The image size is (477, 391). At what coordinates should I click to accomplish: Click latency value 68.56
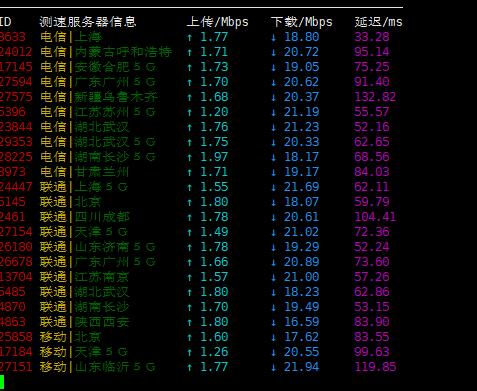(372, 157)
